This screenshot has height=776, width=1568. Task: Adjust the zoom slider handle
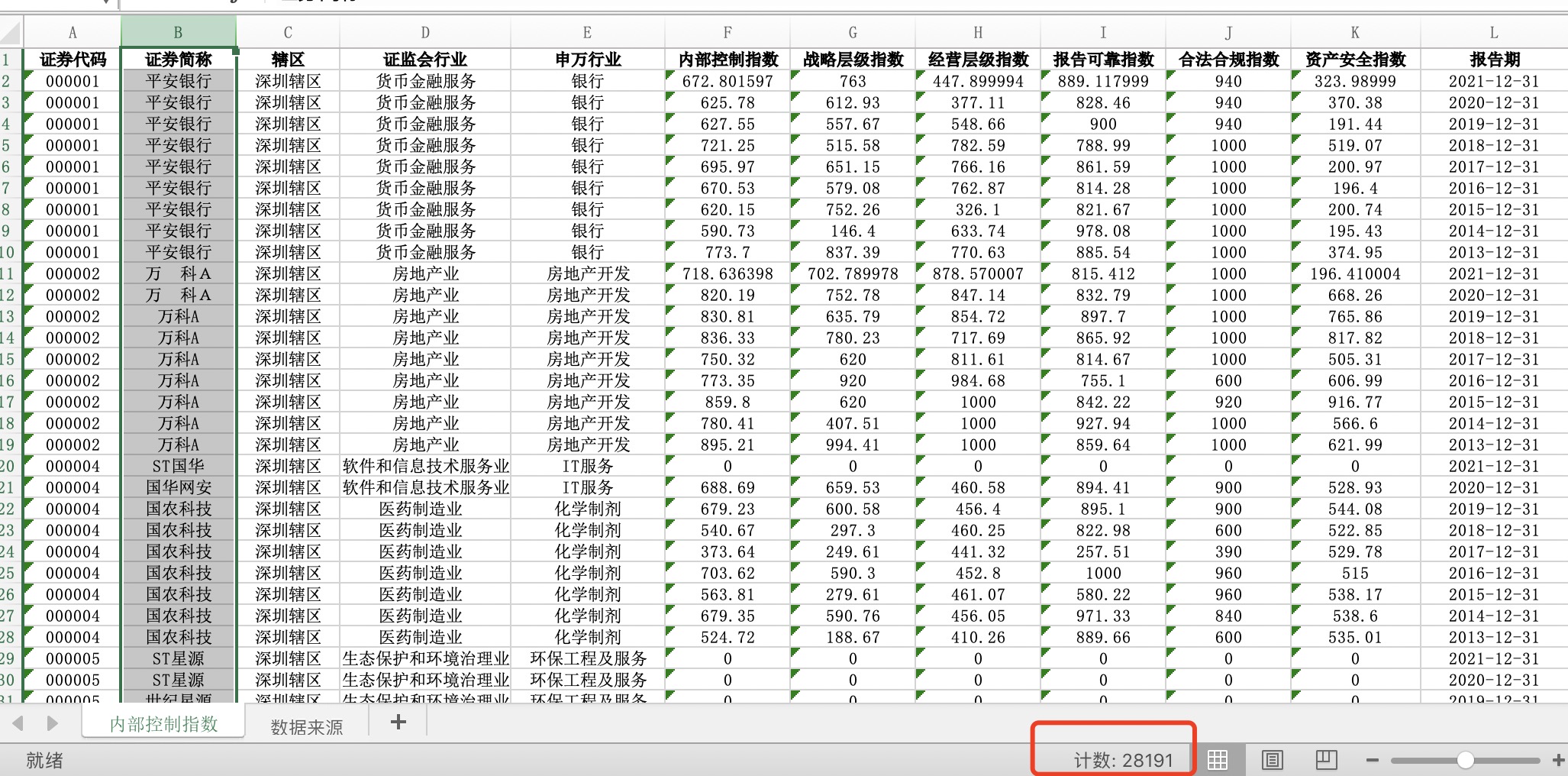click(x=1465, y=760)
